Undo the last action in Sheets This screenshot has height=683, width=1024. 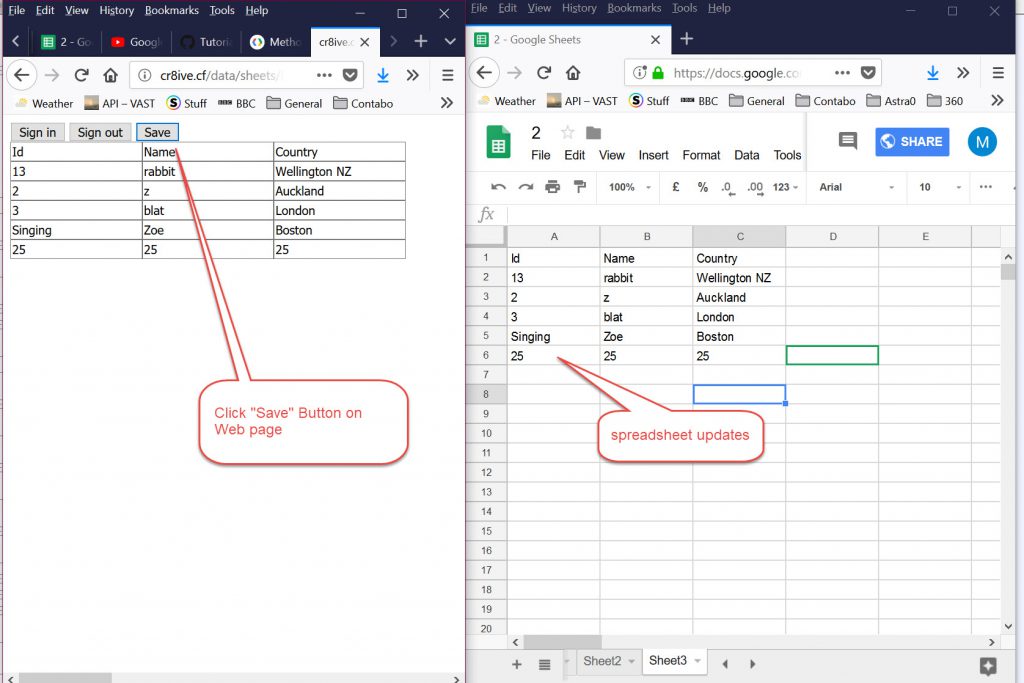498,187
